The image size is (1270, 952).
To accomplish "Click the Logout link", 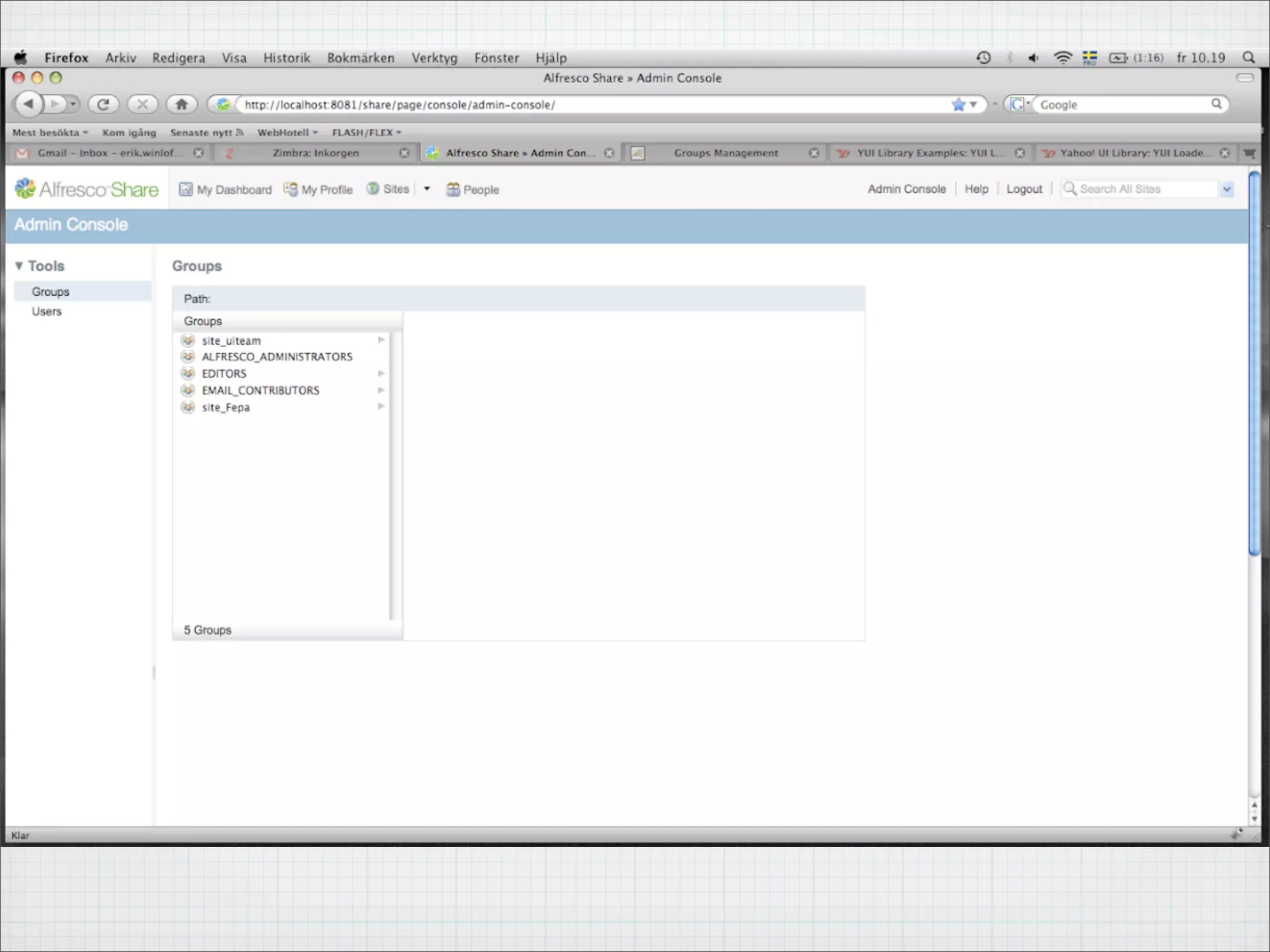I will coord(1024,189).
